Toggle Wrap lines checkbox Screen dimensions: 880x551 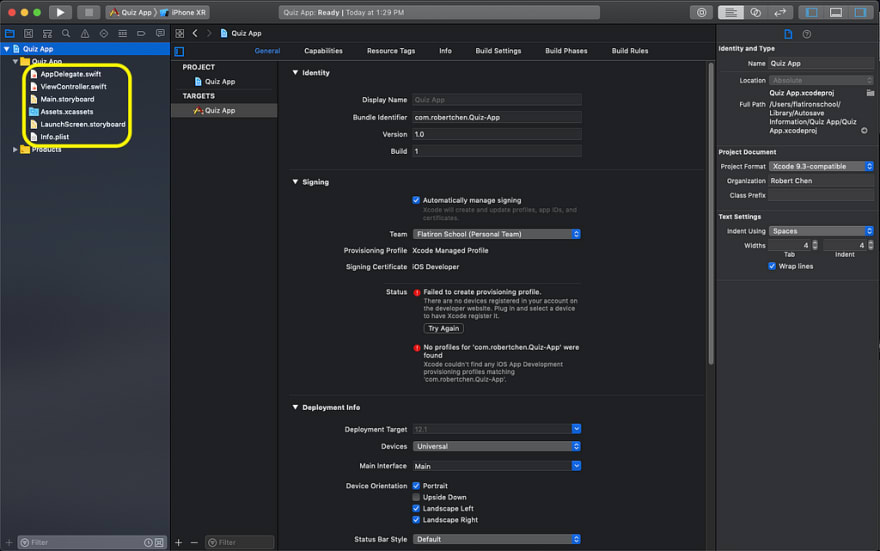pyautogui.click(x=772, y=266)
